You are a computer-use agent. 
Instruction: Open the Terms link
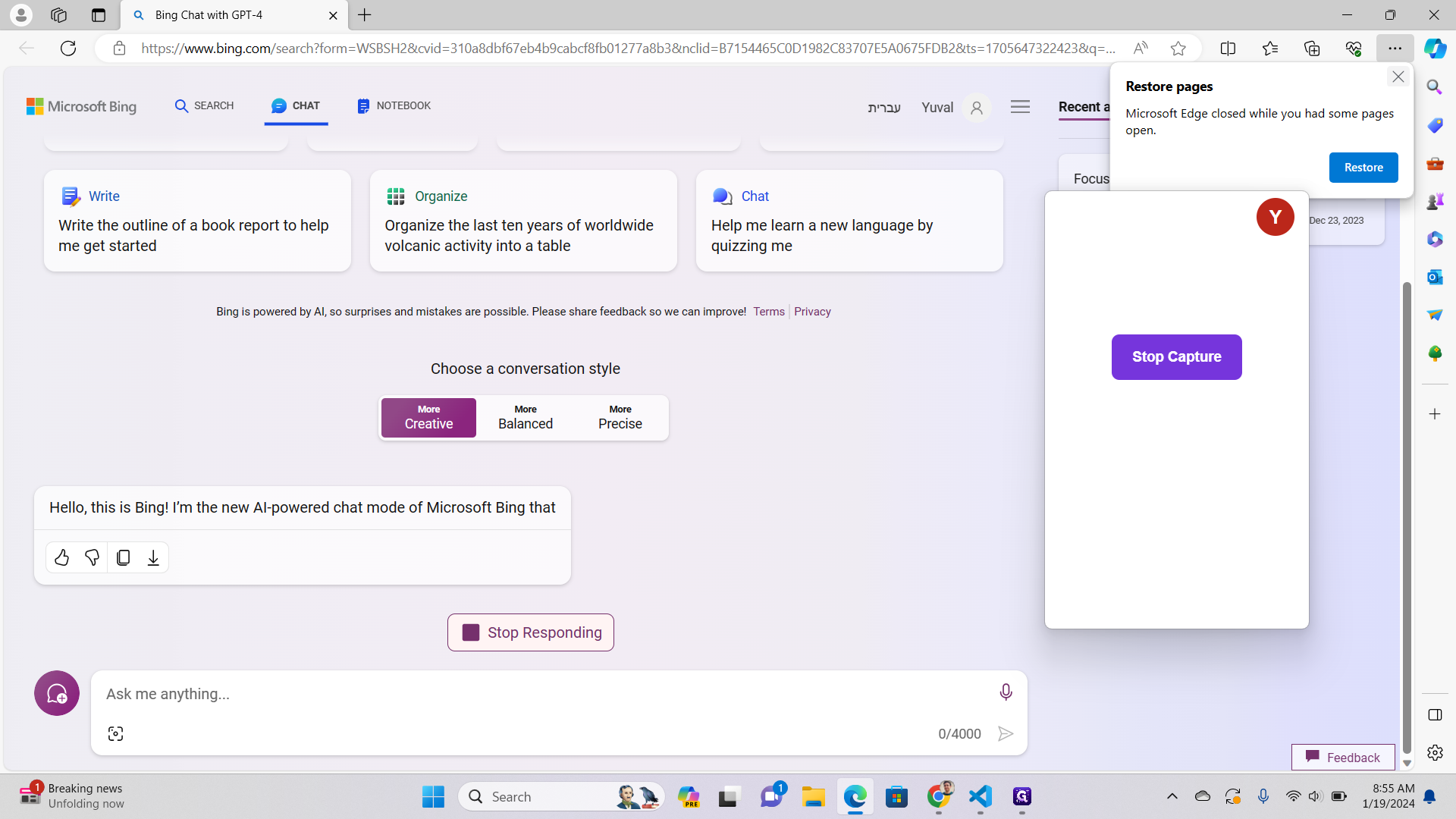769,312
